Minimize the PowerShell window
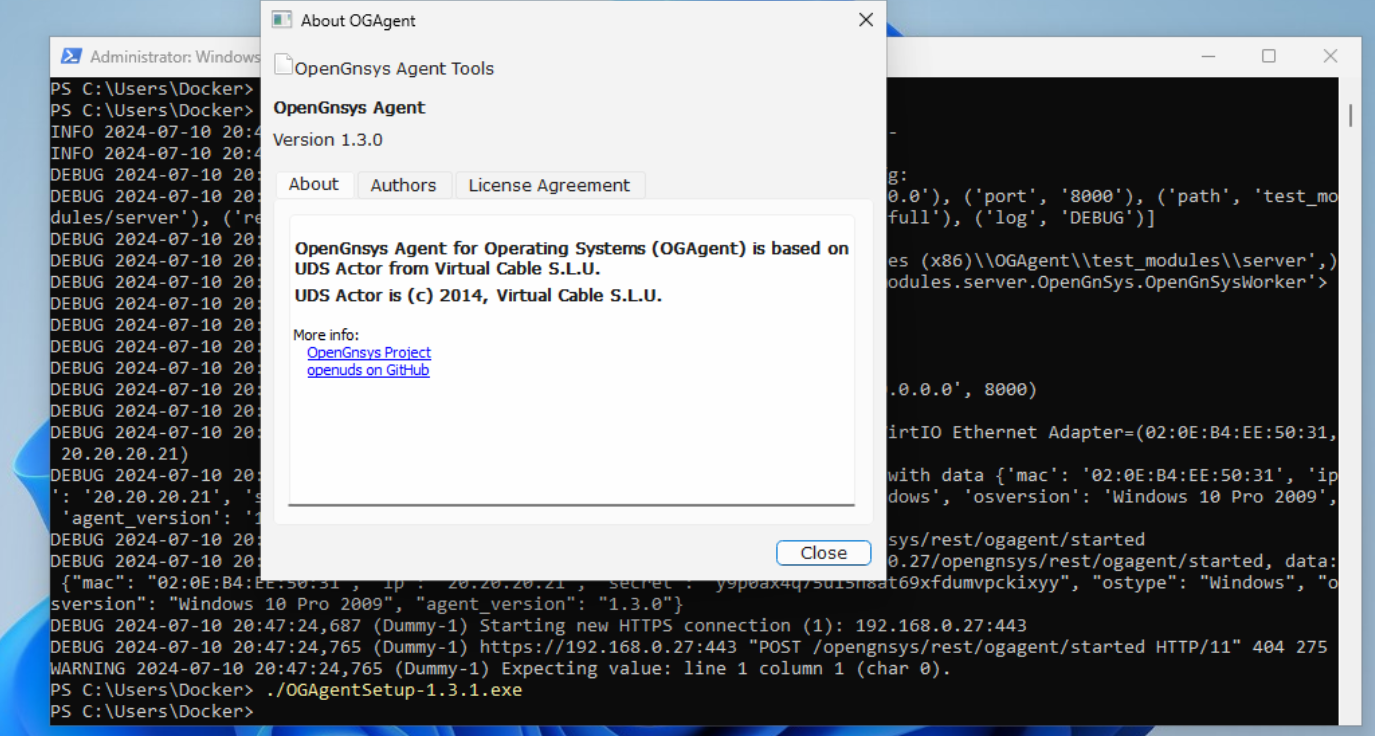The width and height of the screenshot is (1375, 736). (1207, 56)
